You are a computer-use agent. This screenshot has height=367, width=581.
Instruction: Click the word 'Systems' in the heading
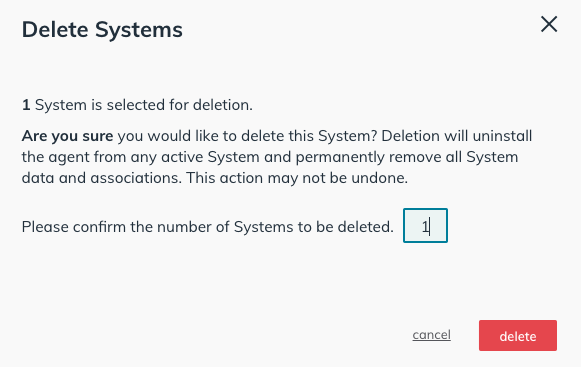click(x=139, y=30)
